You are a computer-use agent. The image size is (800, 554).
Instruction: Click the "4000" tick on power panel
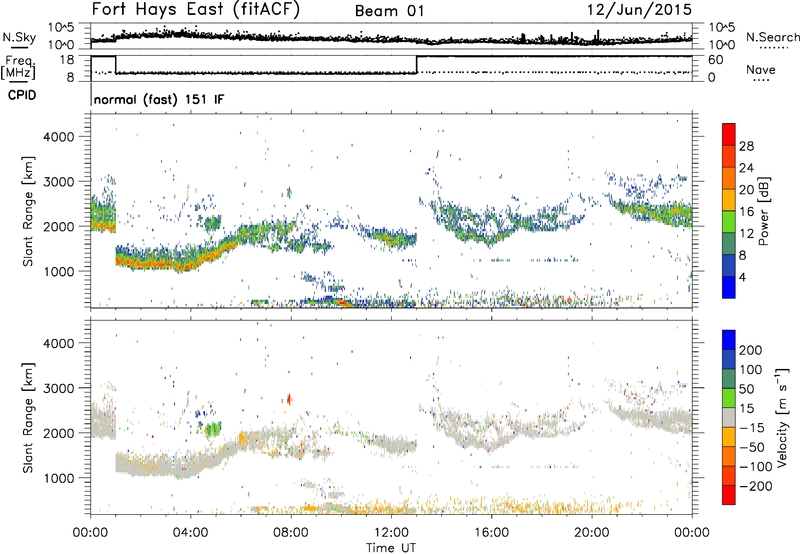(59, 137)
